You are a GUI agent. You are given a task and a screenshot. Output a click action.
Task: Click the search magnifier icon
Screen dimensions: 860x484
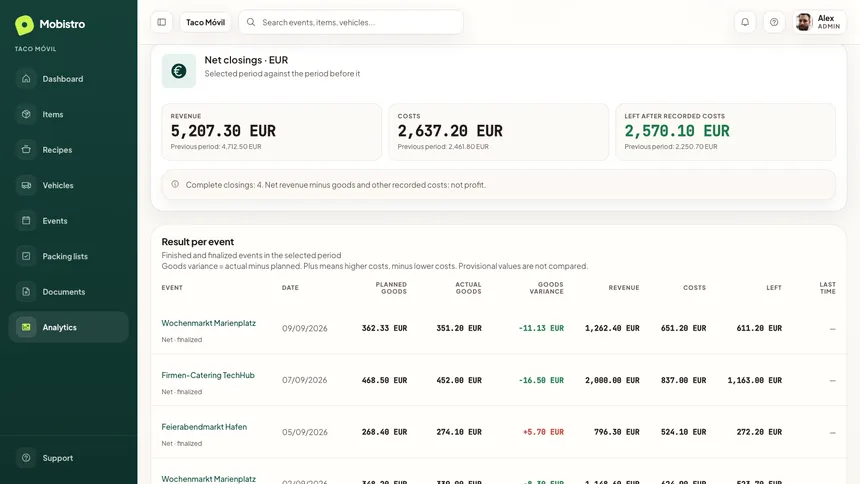coord(251,22)
